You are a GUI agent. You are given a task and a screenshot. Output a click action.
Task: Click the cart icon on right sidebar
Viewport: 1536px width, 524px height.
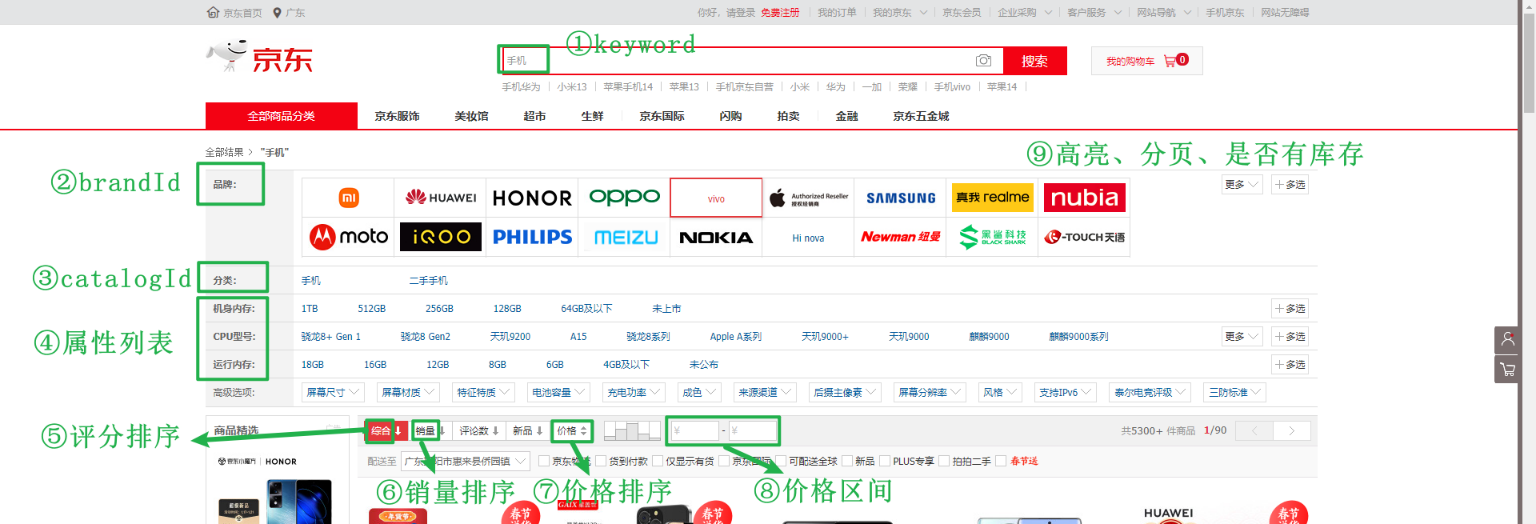point(1506,369)
